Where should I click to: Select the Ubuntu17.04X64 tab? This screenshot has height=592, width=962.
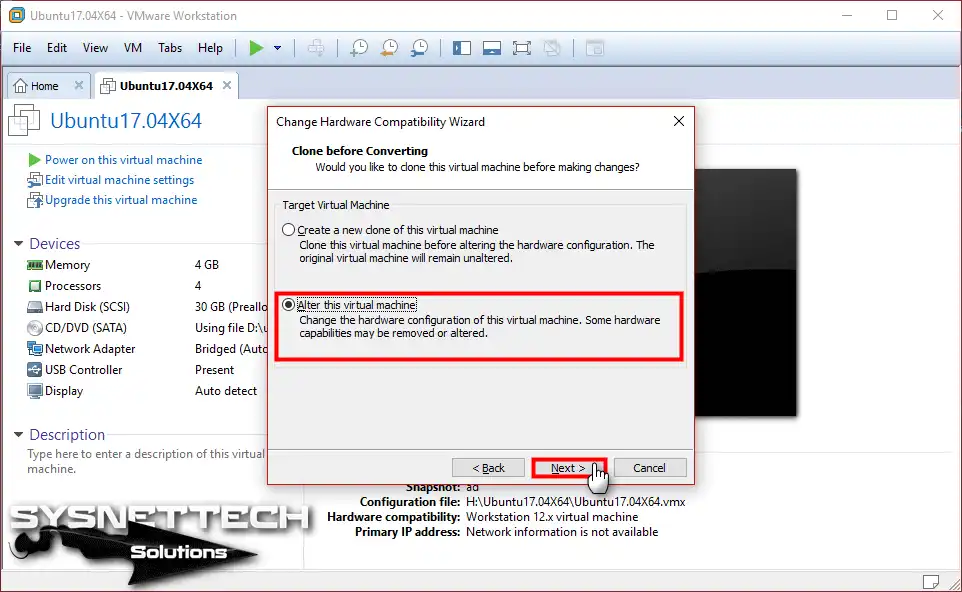[x=166, y=86]
